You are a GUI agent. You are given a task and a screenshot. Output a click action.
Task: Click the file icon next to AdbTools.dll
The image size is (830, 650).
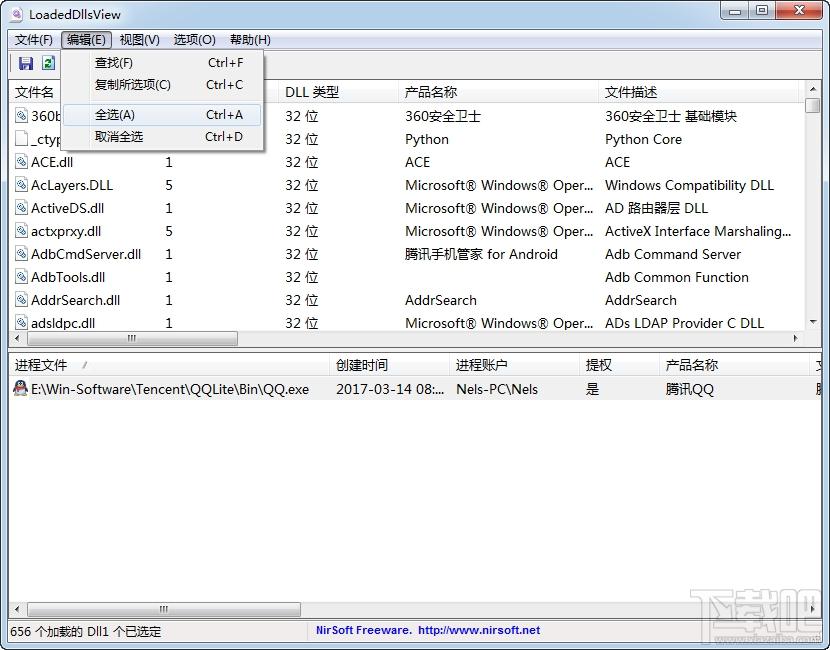21,277
